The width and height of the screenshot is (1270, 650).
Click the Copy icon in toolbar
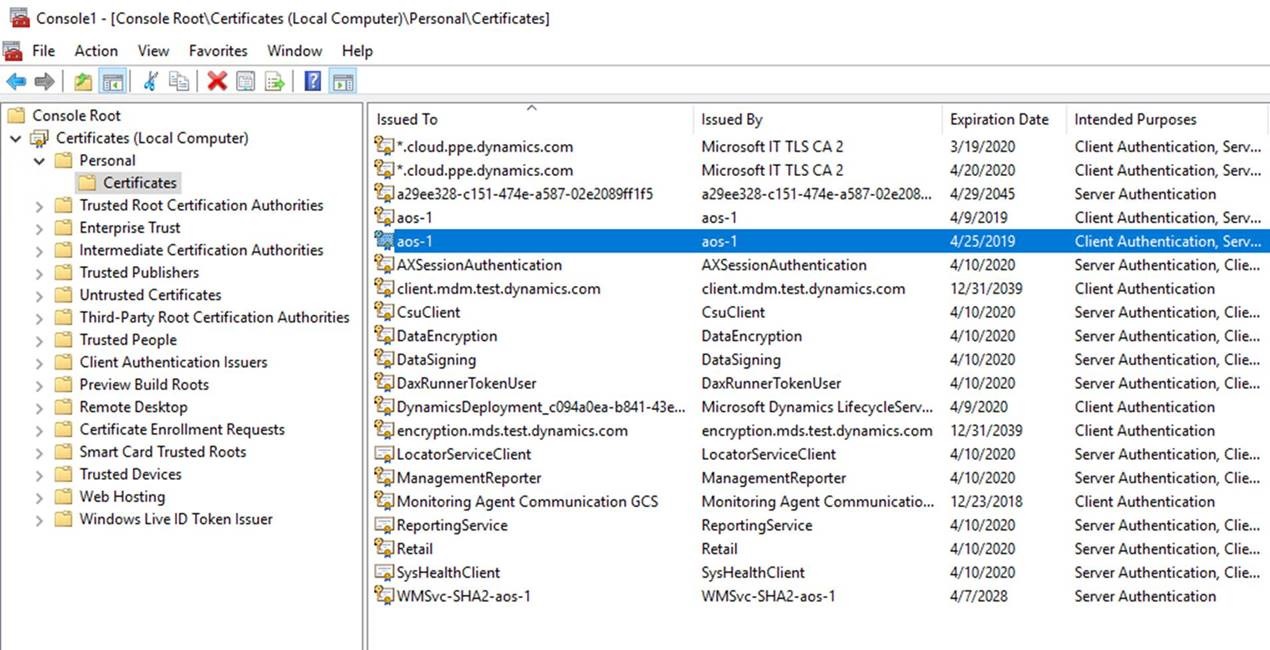coord(179,82)
